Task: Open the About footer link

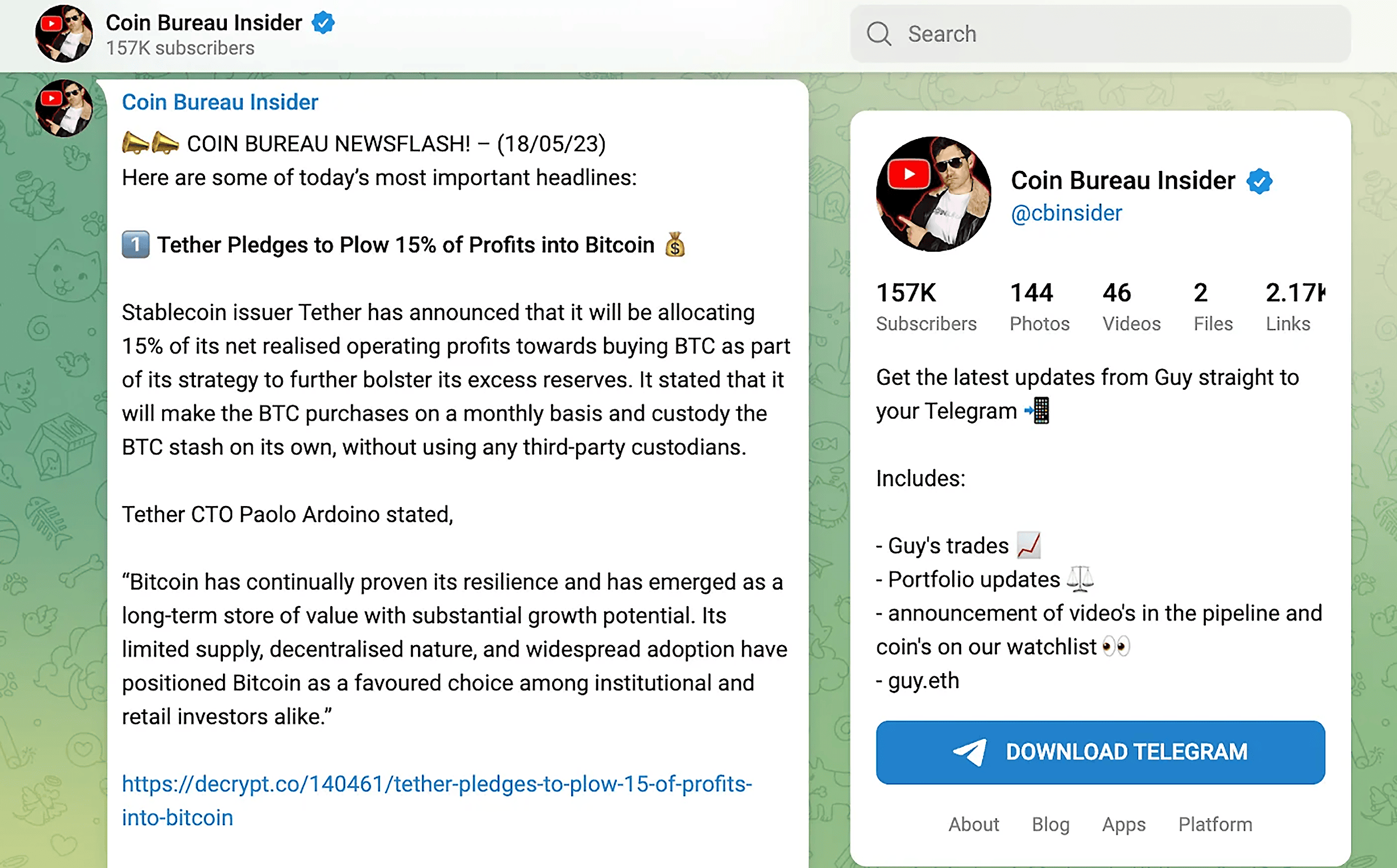Action: click(x=973, y=824)
